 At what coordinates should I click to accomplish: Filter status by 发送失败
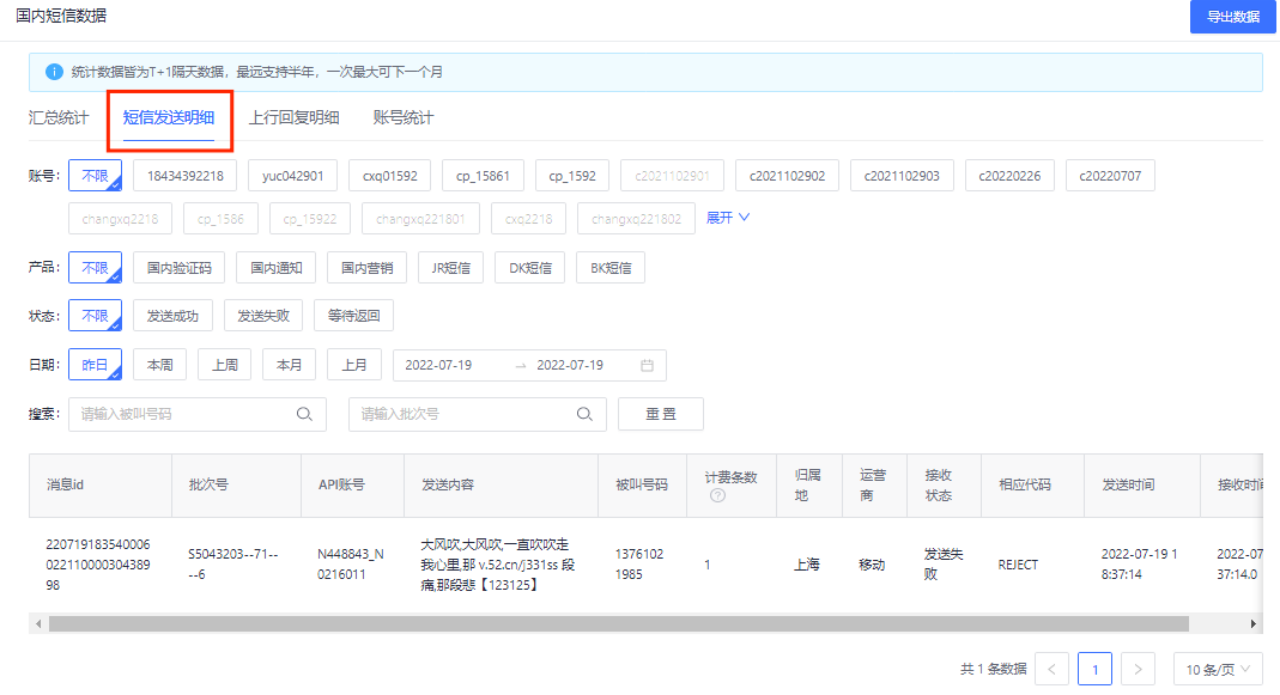(263, 316)
